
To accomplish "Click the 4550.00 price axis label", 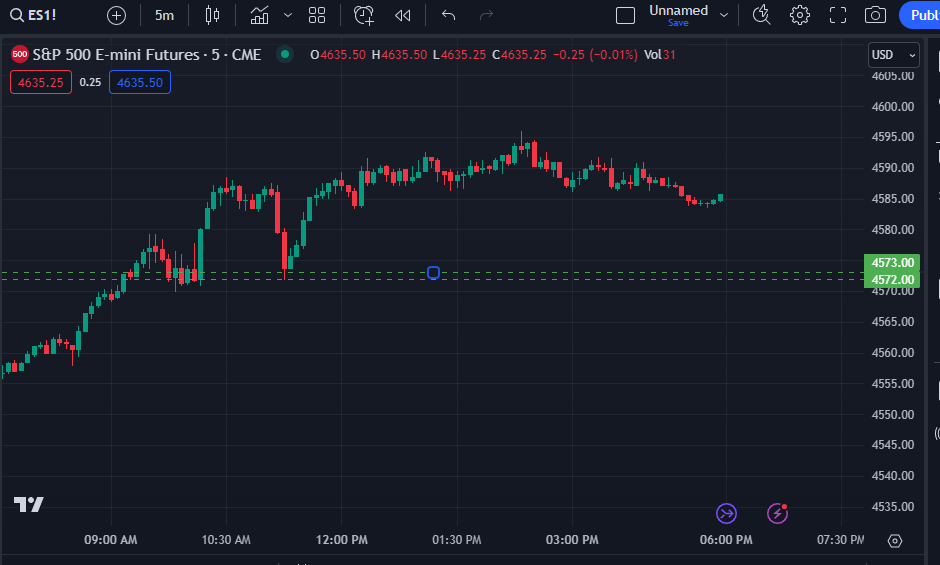I will pos(893,414).
